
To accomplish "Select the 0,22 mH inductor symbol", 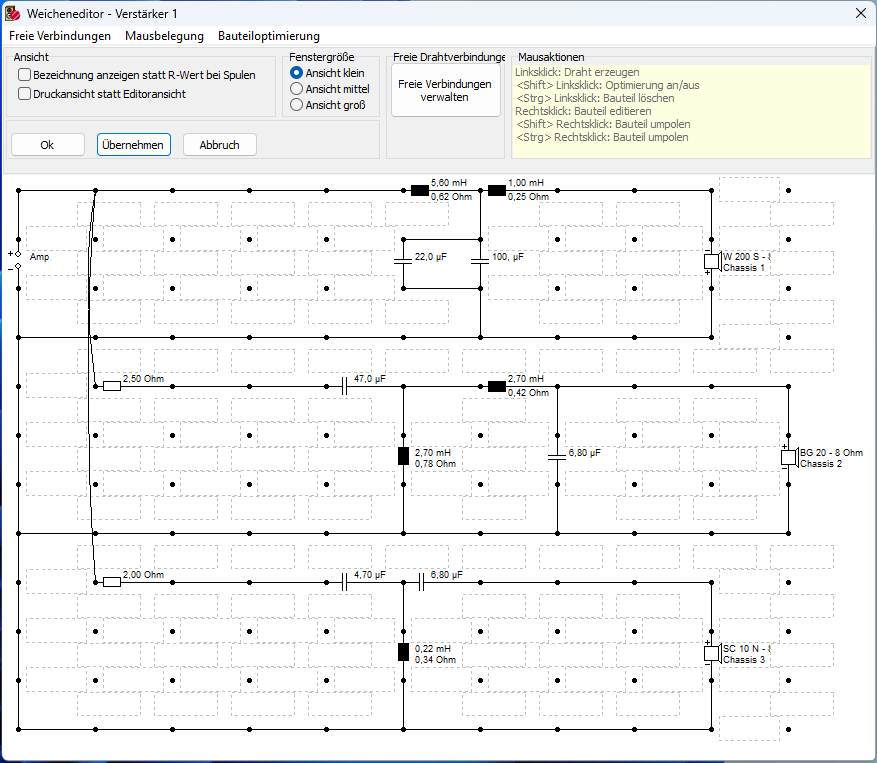I will 403,653.
